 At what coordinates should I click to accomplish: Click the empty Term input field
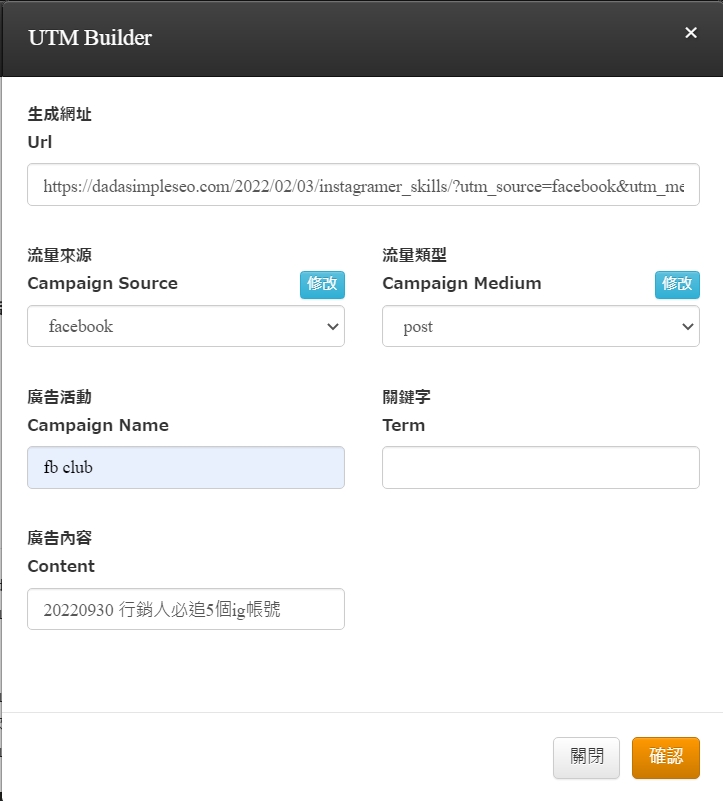coord(540,468)
